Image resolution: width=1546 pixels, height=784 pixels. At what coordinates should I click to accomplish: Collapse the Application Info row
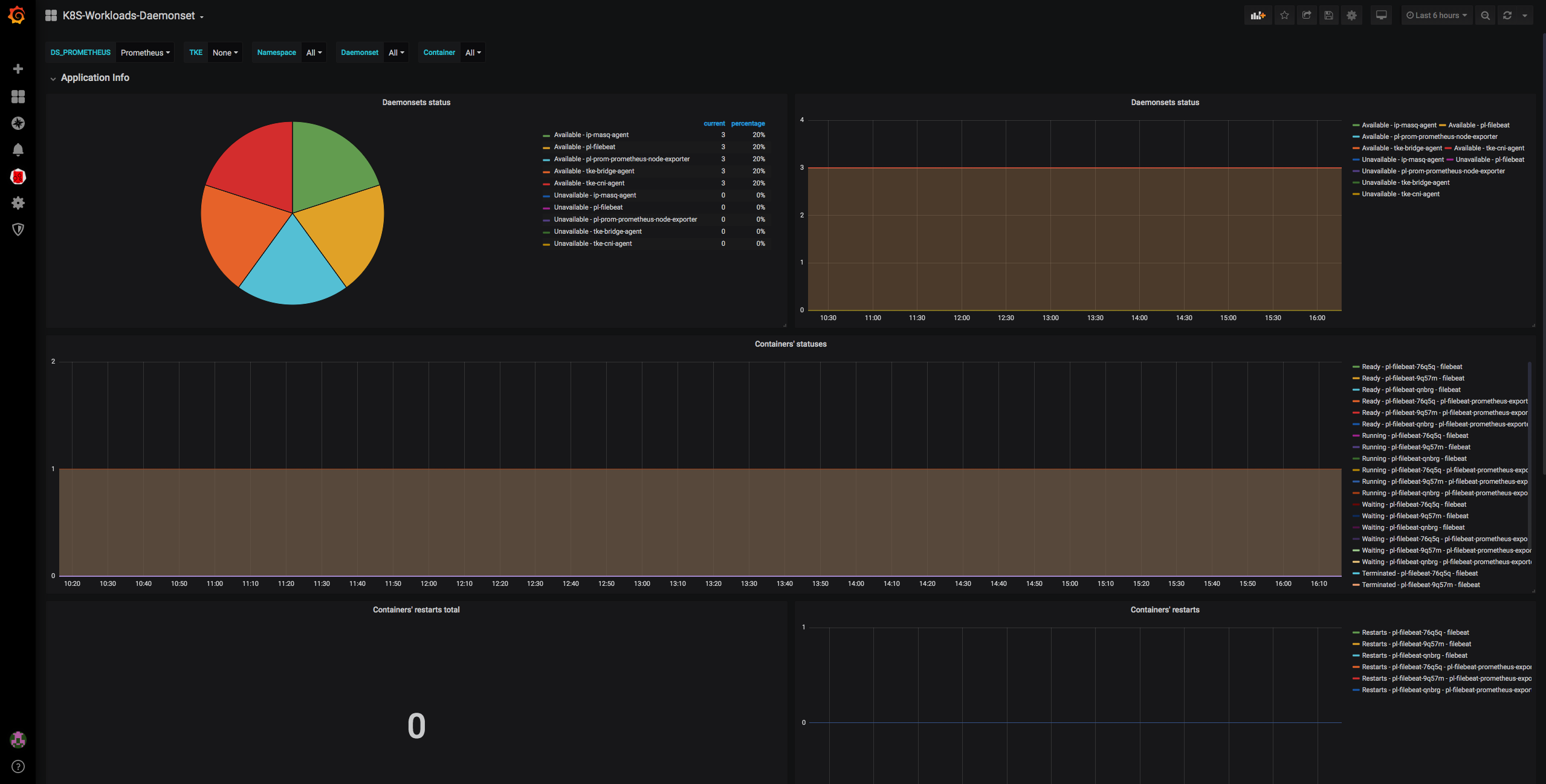95,77
